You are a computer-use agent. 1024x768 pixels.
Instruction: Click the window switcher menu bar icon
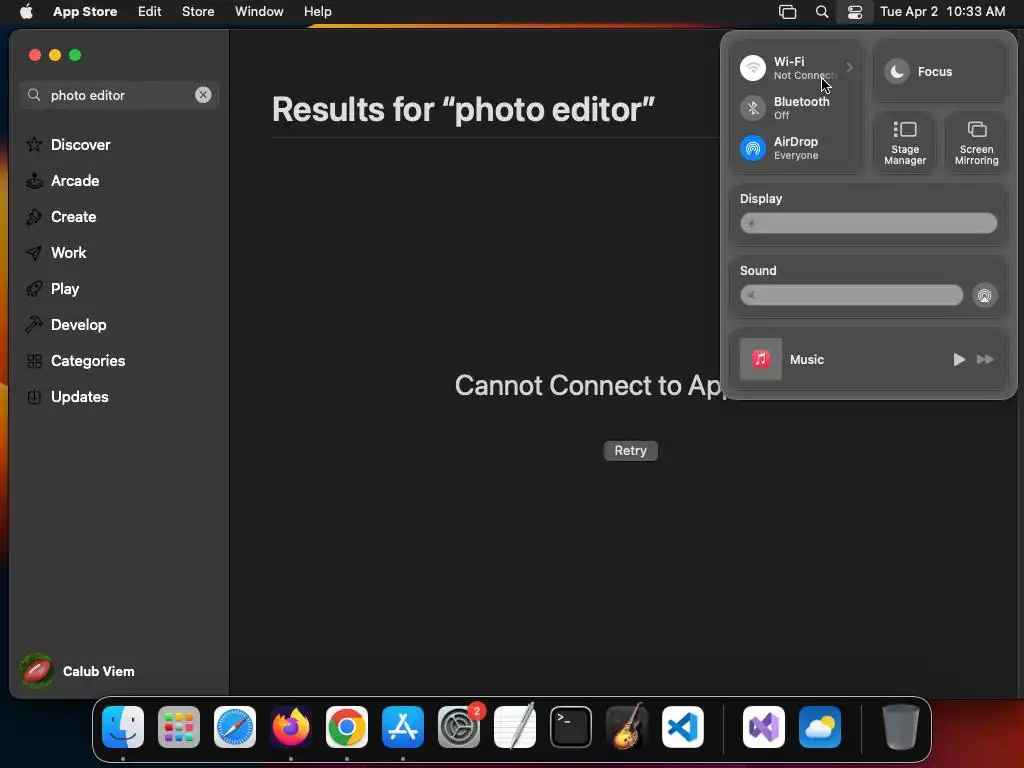[x=788, y=12]
